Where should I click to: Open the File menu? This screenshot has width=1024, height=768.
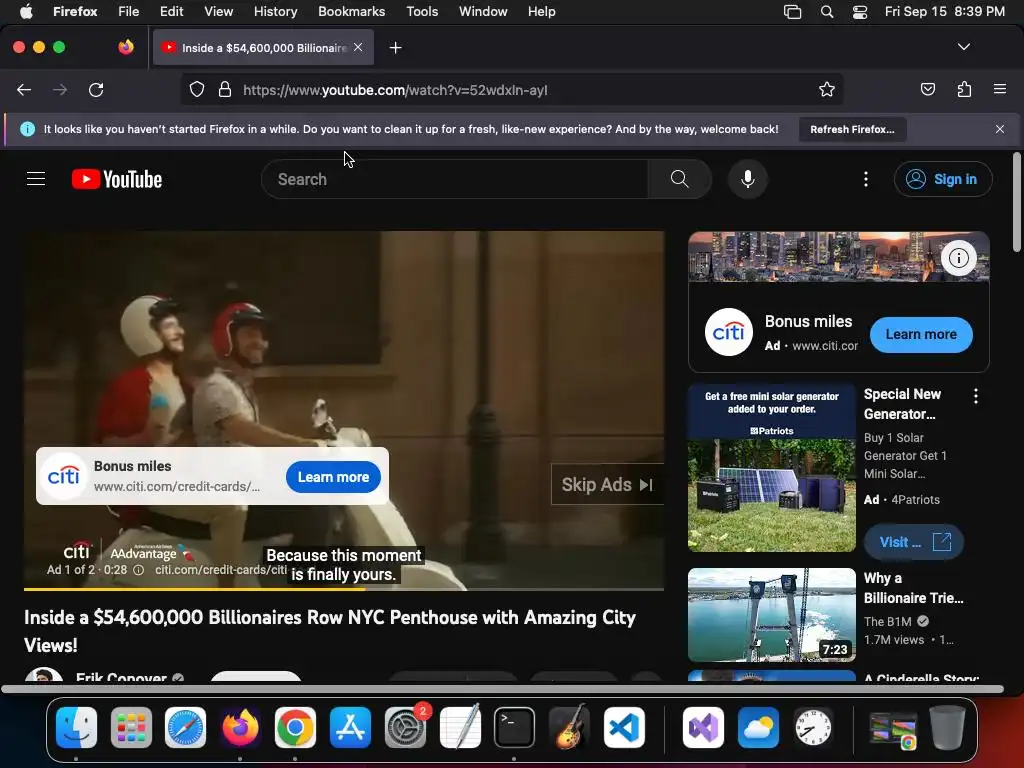[129, 12]
